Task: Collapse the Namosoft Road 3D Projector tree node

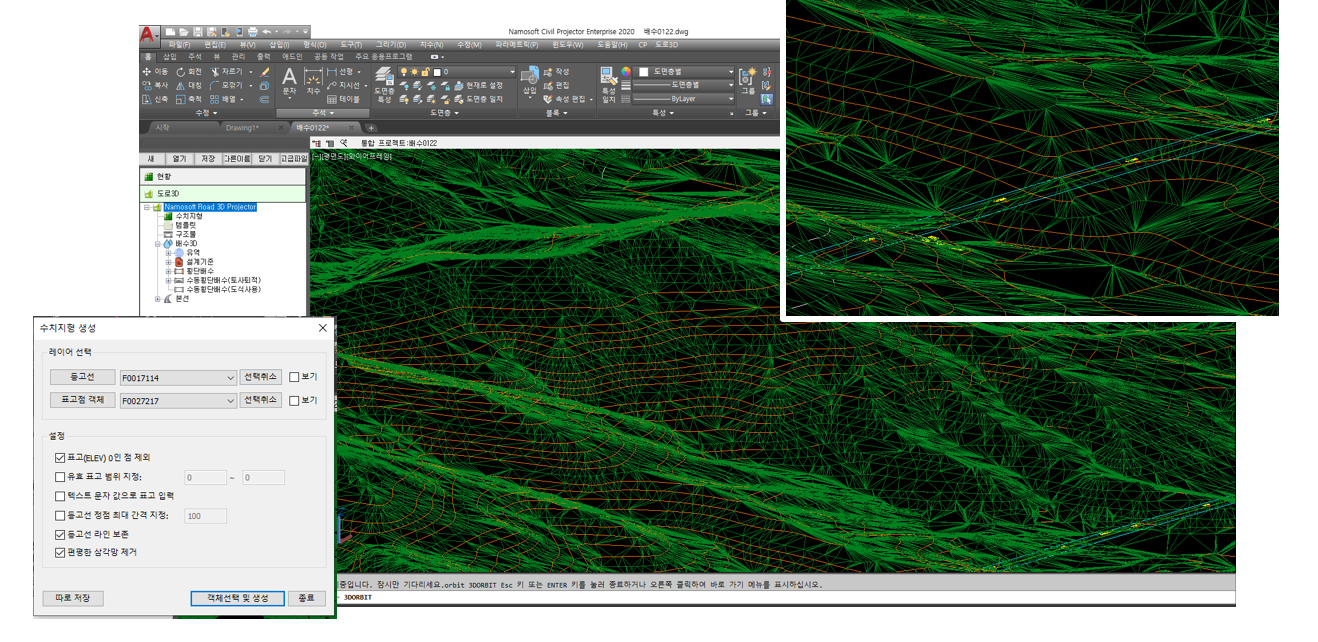Action: click(x=146, y=207)
